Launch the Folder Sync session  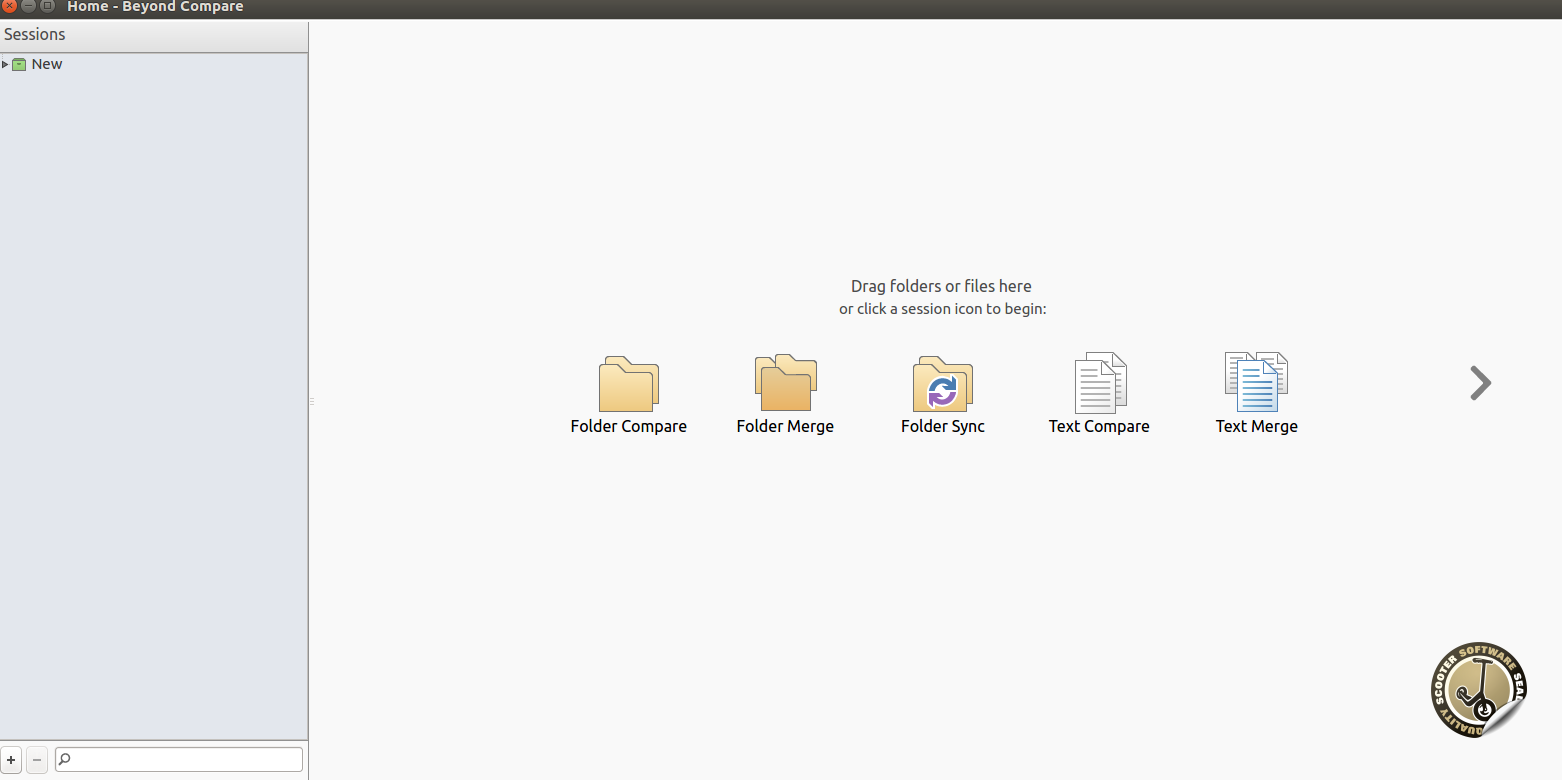click(942, 395)
